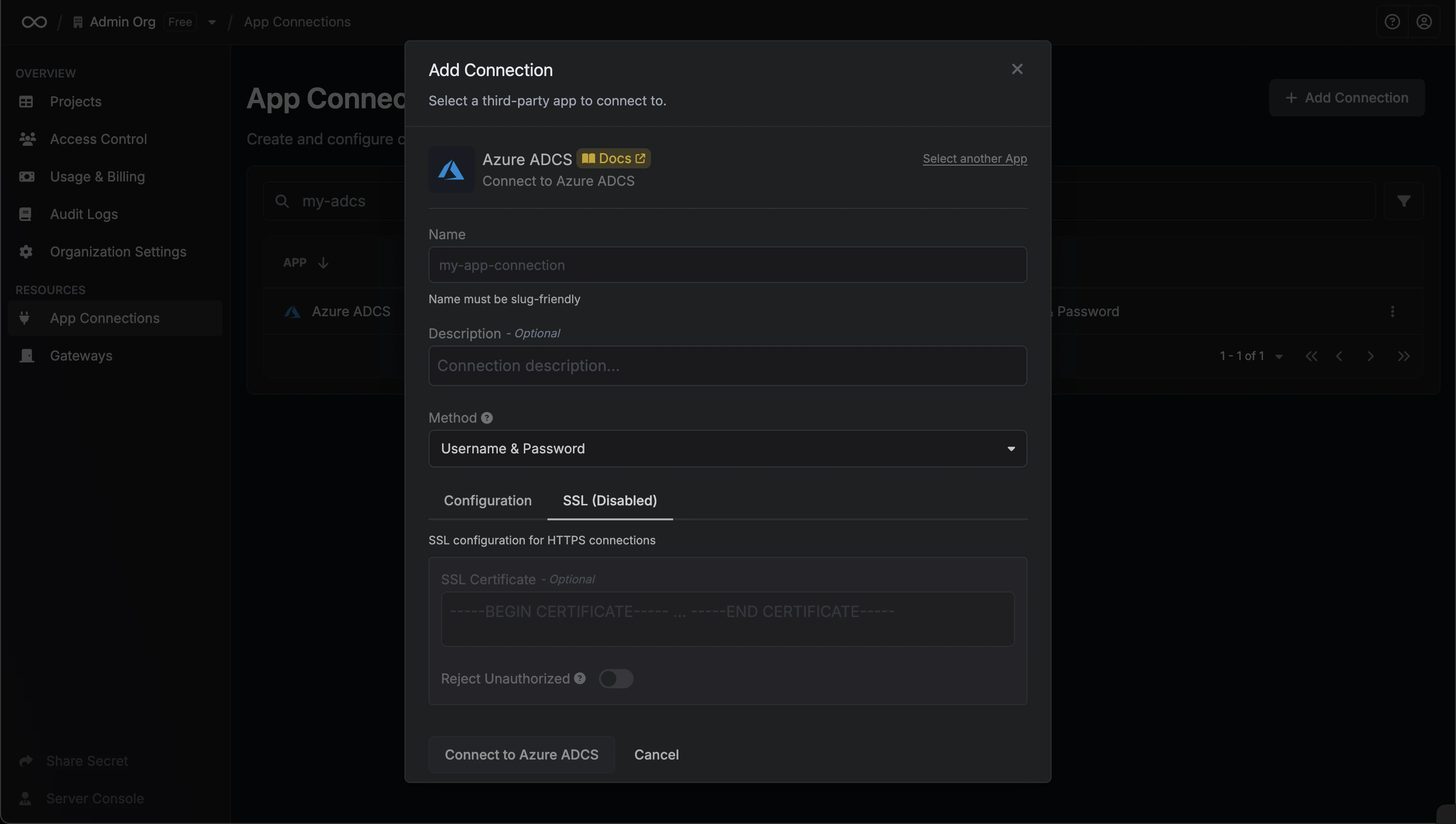Click the Azure ADCS table row

(x=334, y=312)
